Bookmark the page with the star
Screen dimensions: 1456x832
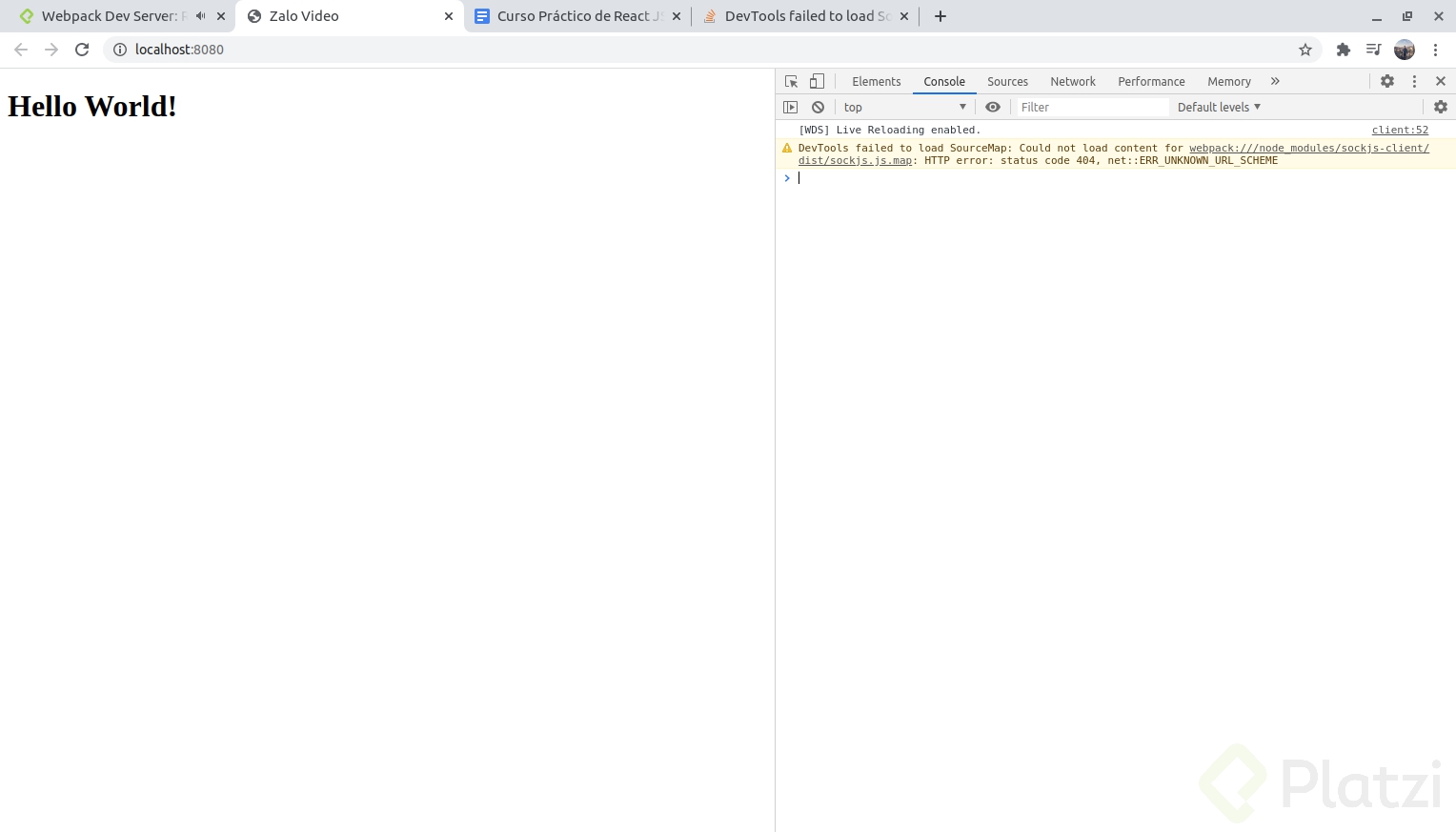pyautogui.click(x=1304, y=50)
